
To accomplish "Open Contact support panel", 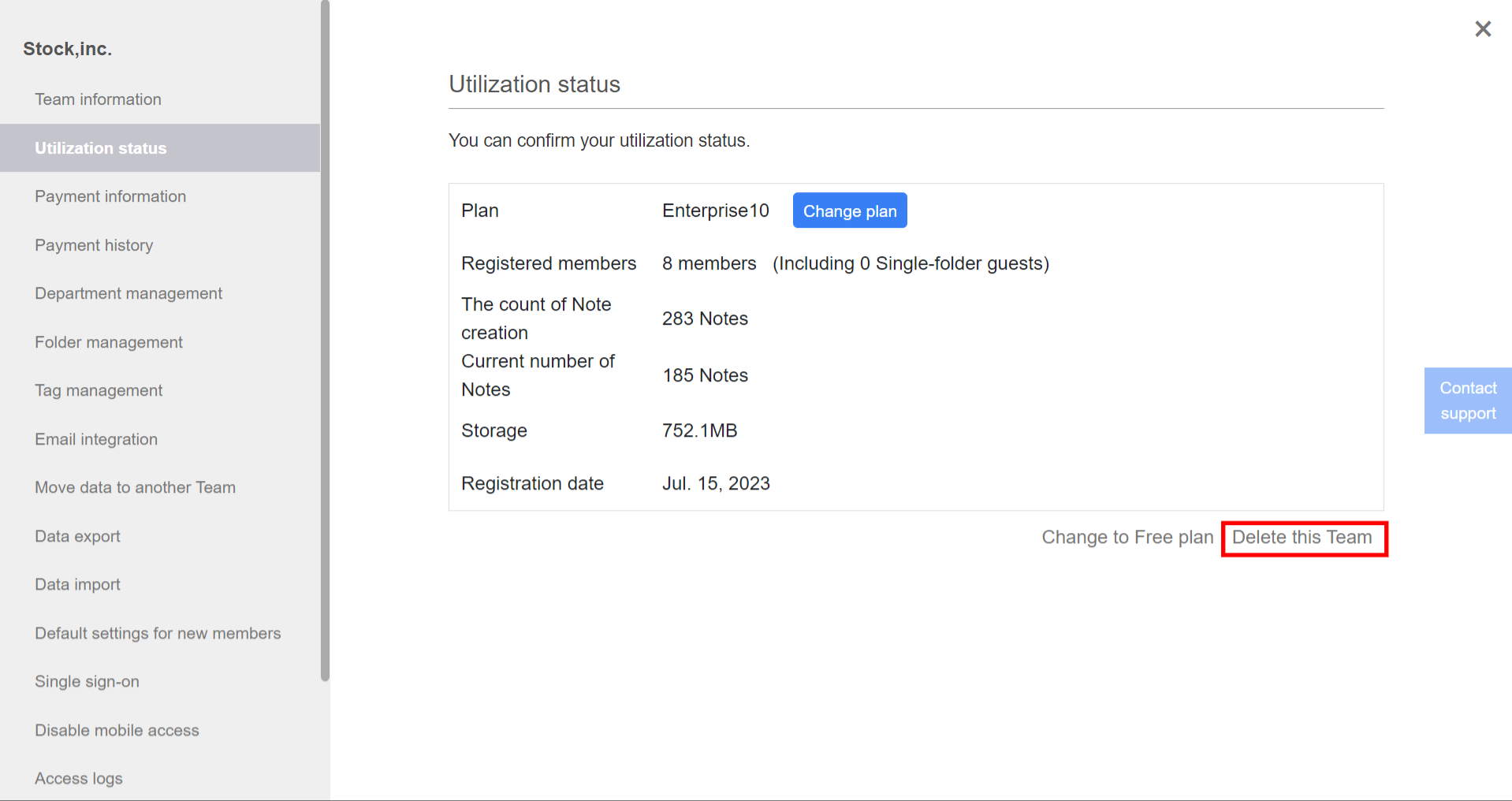I will tap(1467, 400).
